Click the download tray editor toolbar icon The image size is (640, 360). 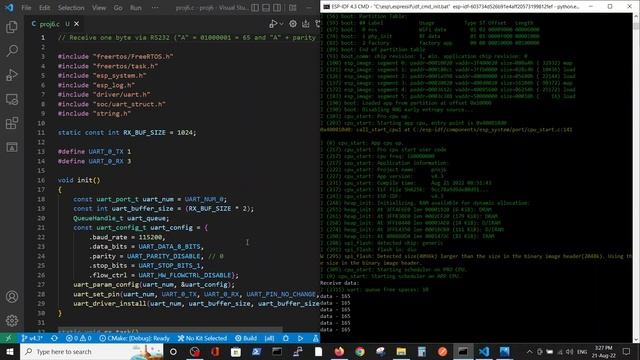[305, 24]
